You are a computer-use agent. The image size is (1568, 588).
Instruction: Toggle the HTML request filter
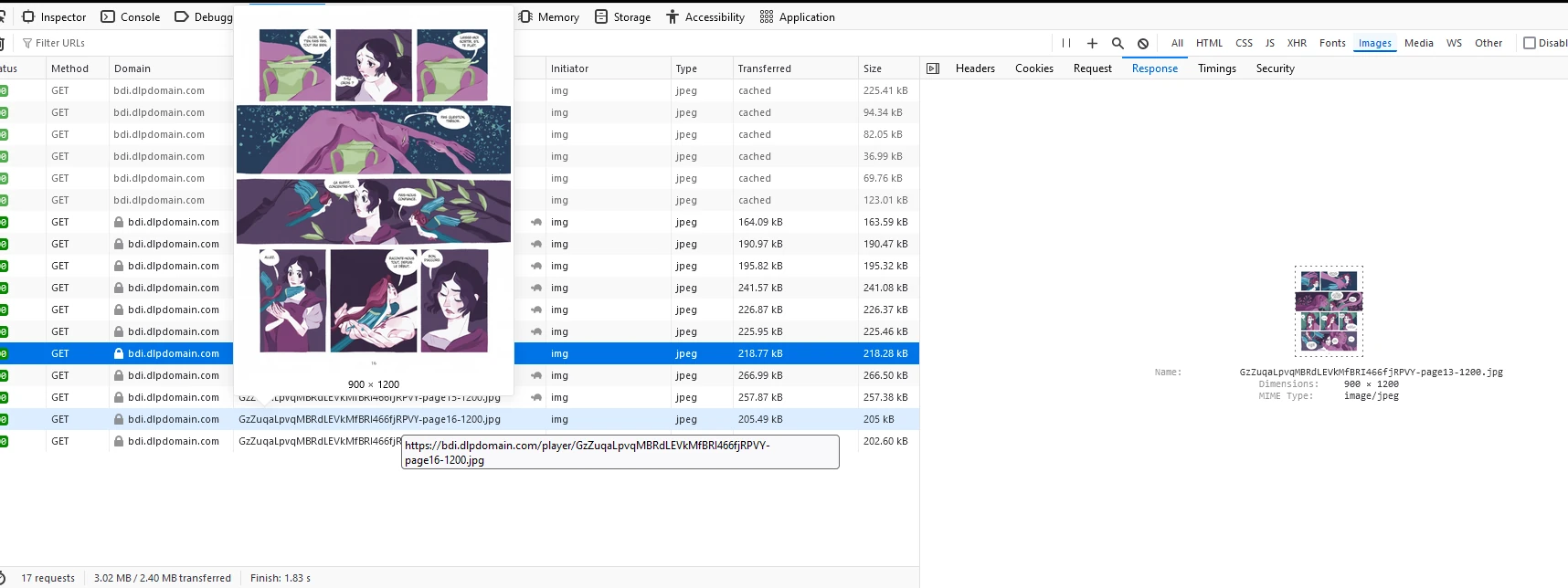pyautogui.click(x=1209, y=43)
